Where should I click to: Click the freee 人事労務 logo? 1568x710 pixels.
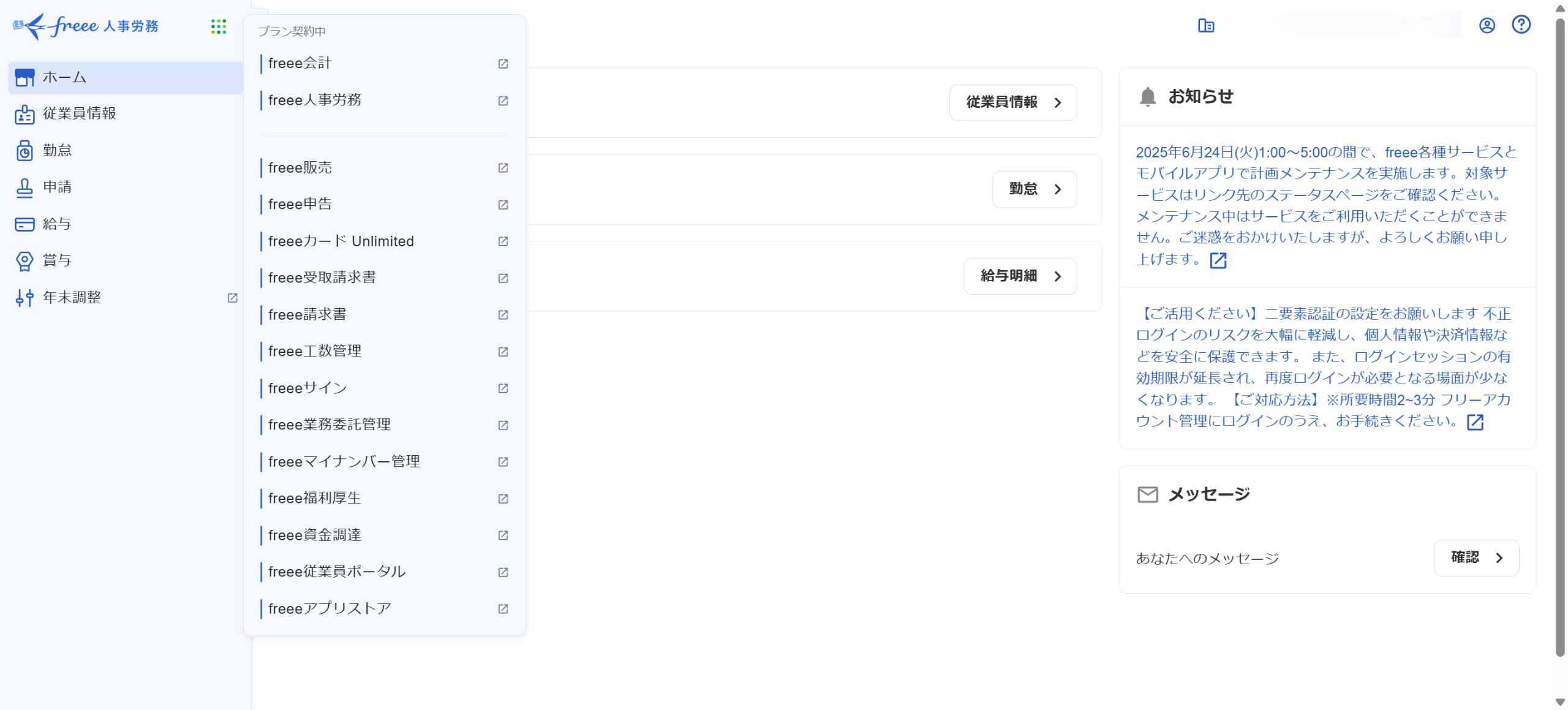pyautogui.click(x=86, y=26)
